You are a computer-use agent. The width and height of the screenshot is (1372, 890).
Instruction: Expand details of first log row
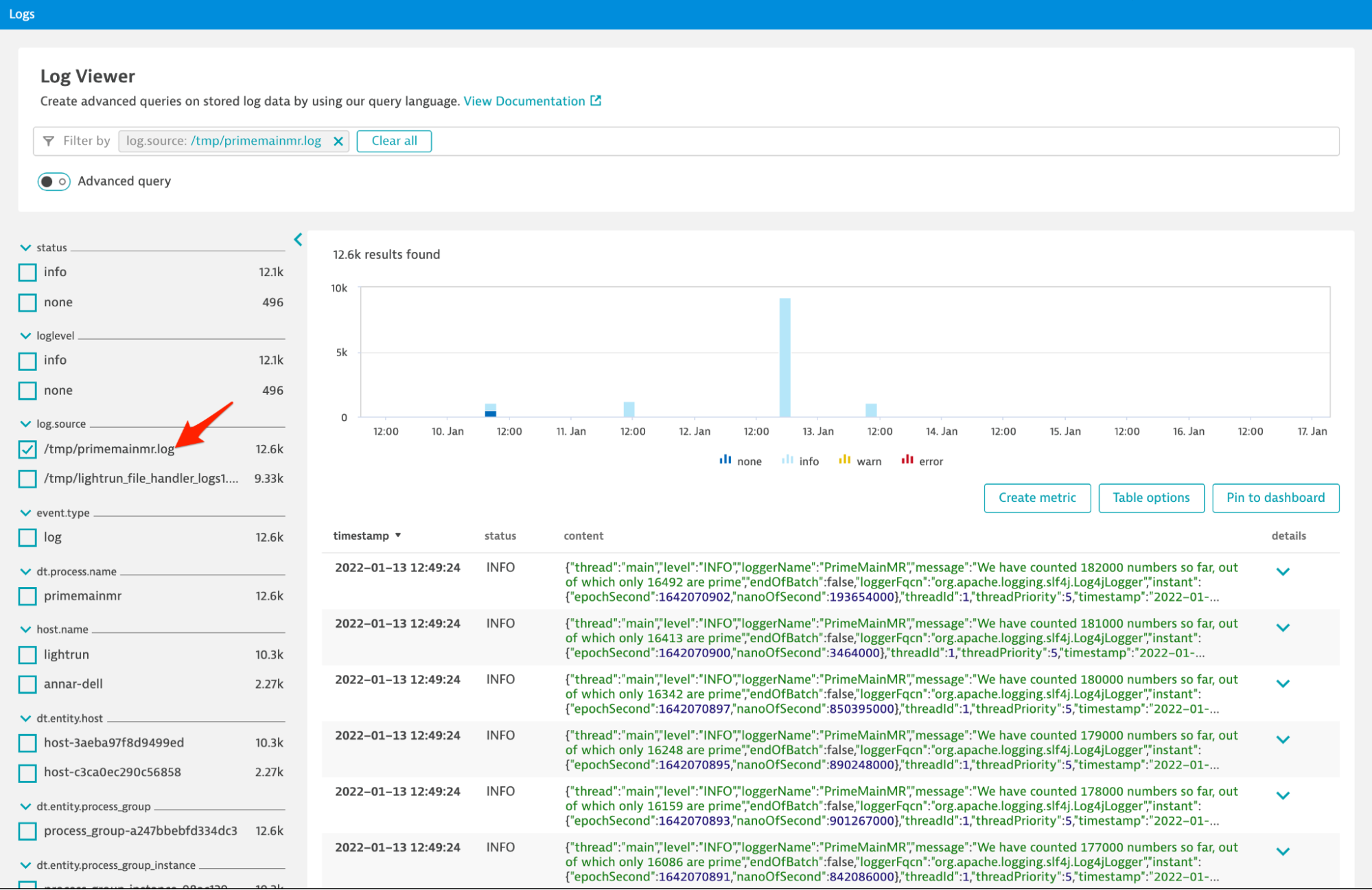click(1282, 571)
